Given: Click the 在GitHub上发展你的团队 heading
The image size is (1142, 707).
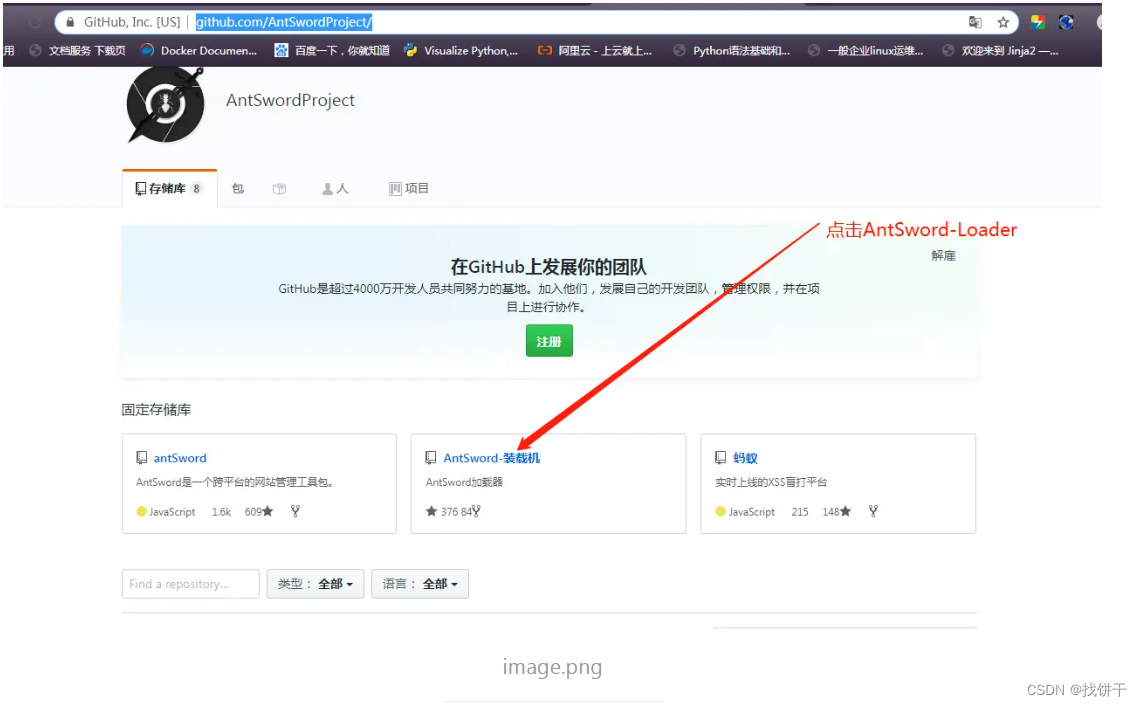Looking at the screenshot, I should pos(548,266).
